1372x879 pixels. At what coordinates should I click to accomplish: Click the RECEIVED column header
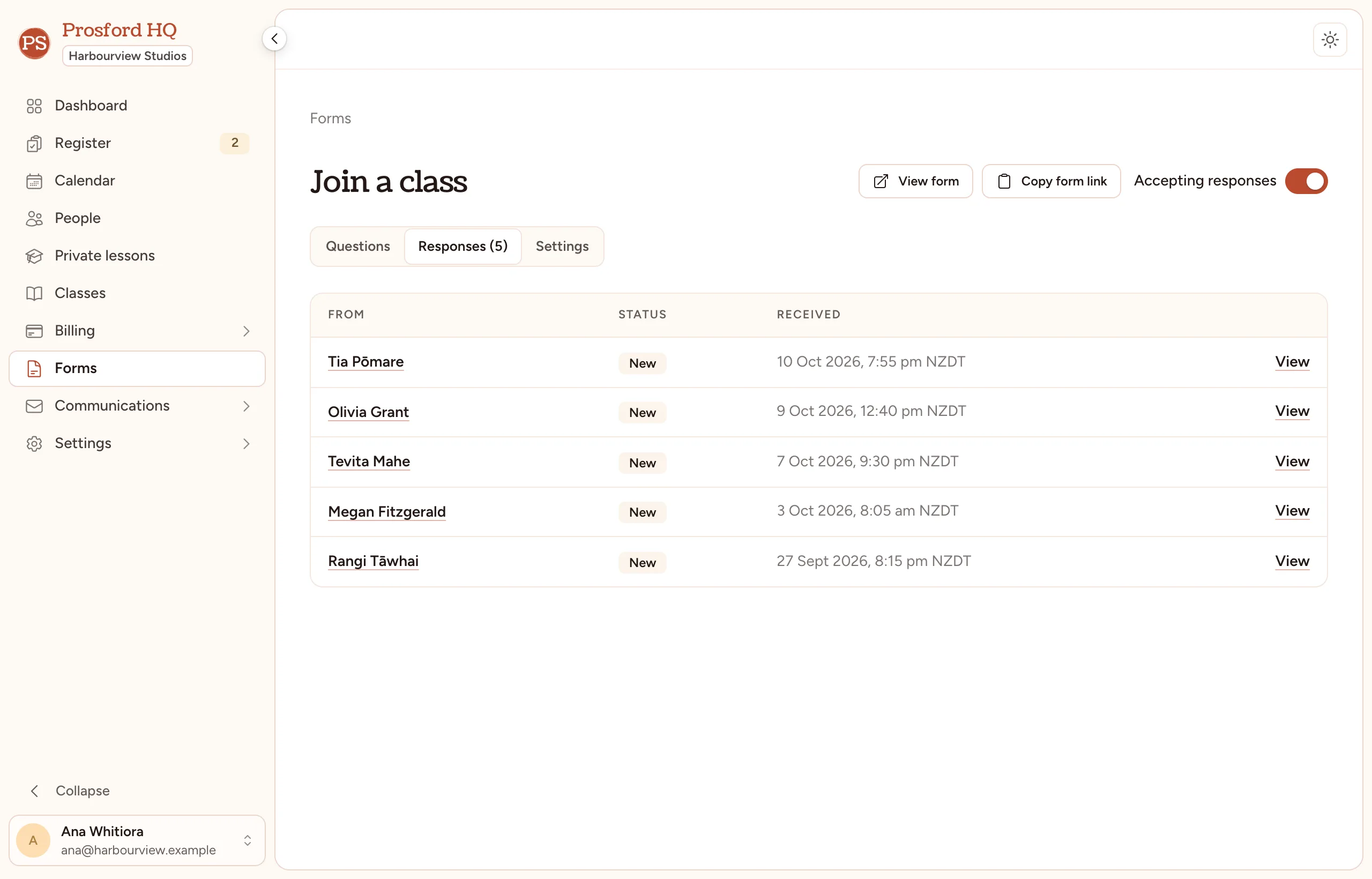tap(808, 315)
